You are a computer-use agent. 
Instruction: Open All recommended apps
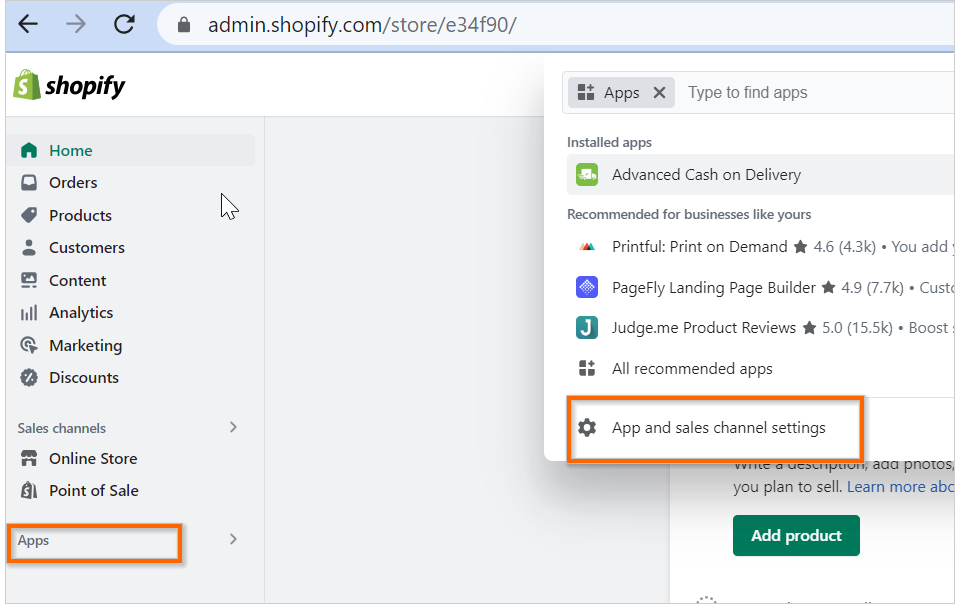pos(692,369)
